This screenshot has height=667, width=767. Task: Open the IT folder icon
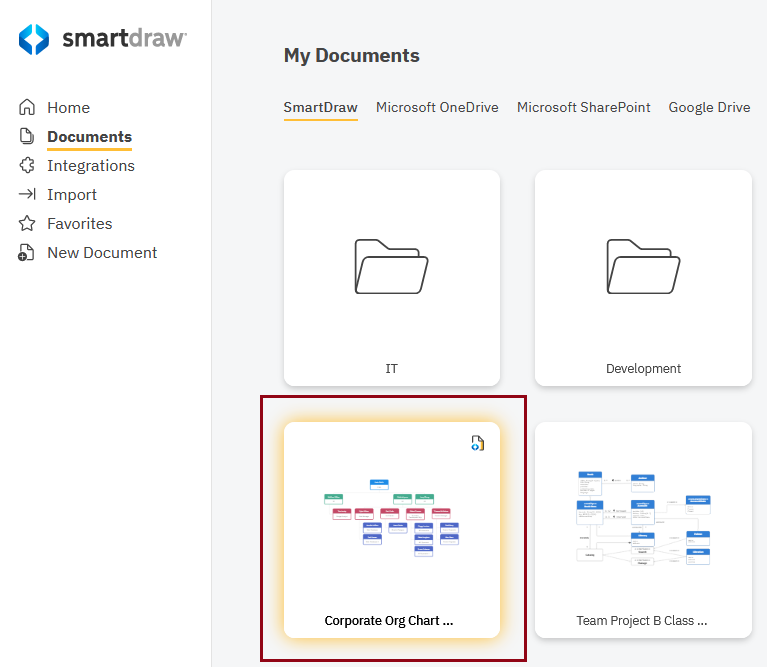(391, 266)
